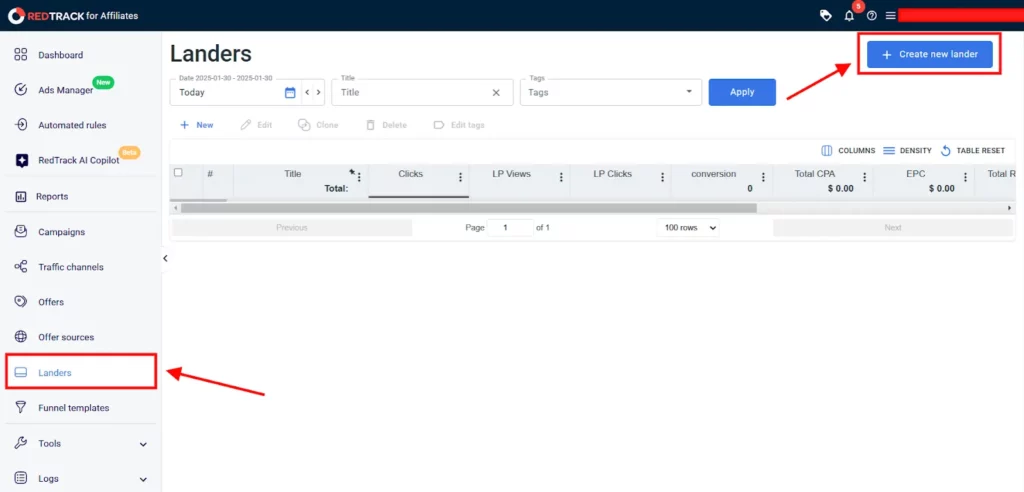Click the tag icon in top bar
The height and width of the screenshot is (492, 1024).
click(x=825, y=16)
